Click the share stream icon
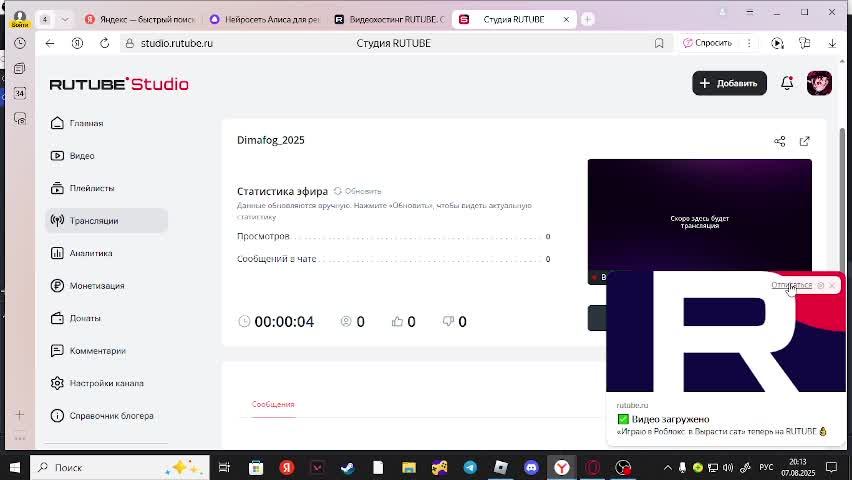852x480 pixels. point(780,141)
